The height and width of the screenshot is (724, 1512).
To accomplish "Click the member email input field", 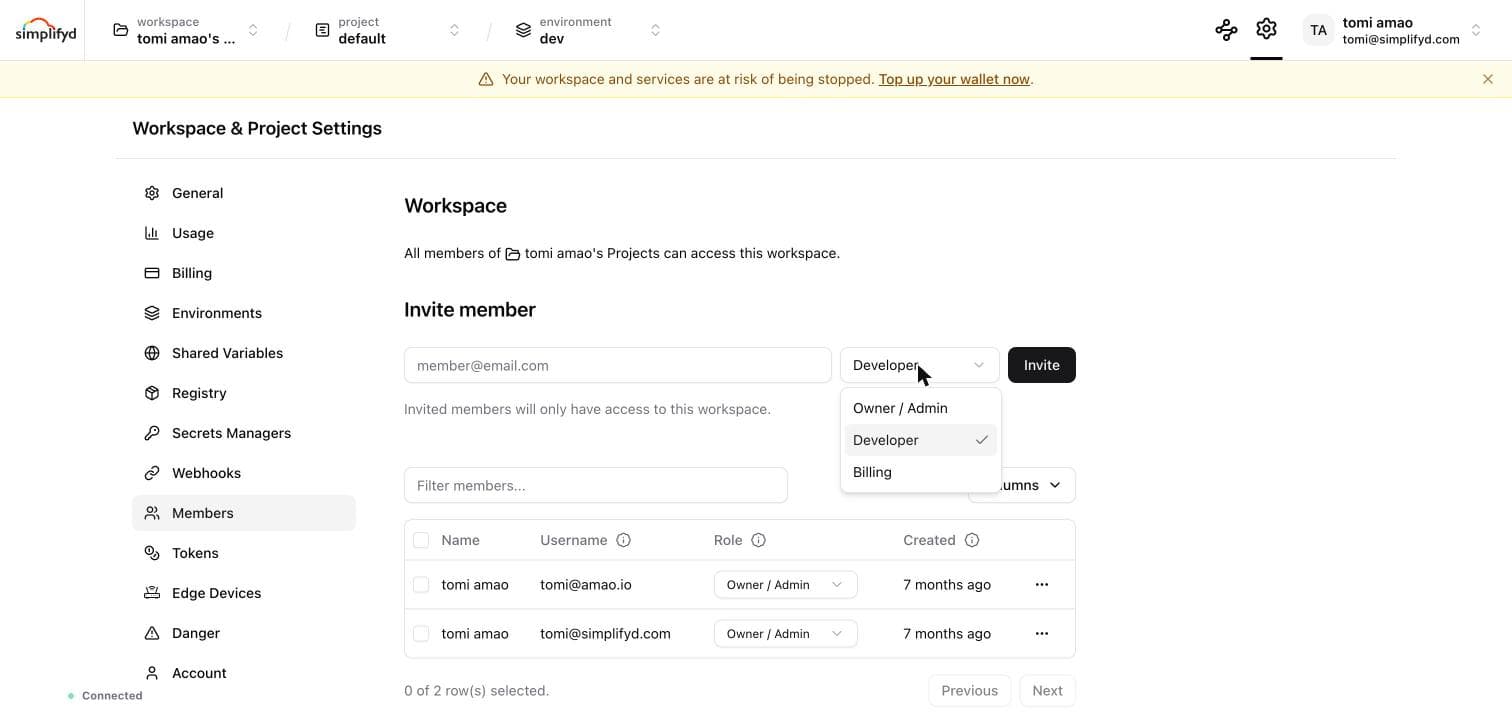I will pos(618,365).
